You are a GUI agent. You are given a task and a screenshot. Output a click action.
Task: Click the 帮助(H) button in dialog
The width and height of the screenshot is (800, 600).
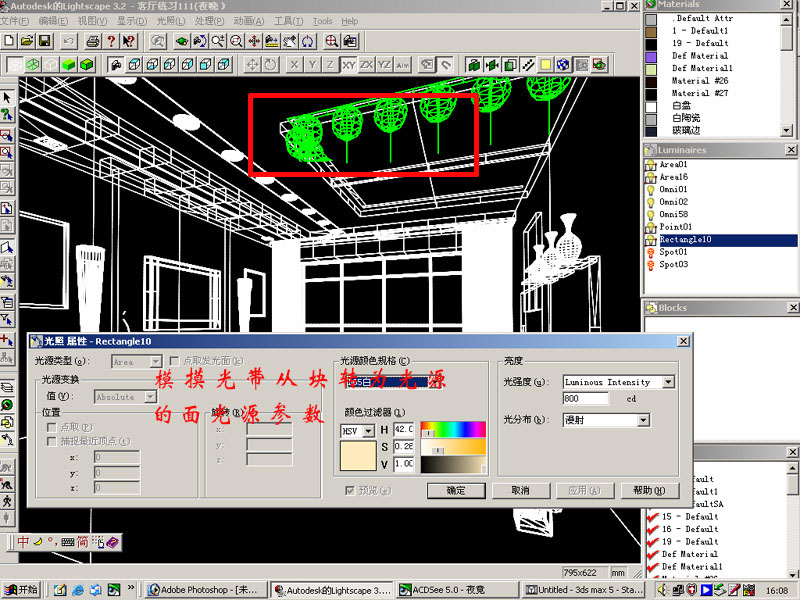pyautogui.click(x=649, y=490)
